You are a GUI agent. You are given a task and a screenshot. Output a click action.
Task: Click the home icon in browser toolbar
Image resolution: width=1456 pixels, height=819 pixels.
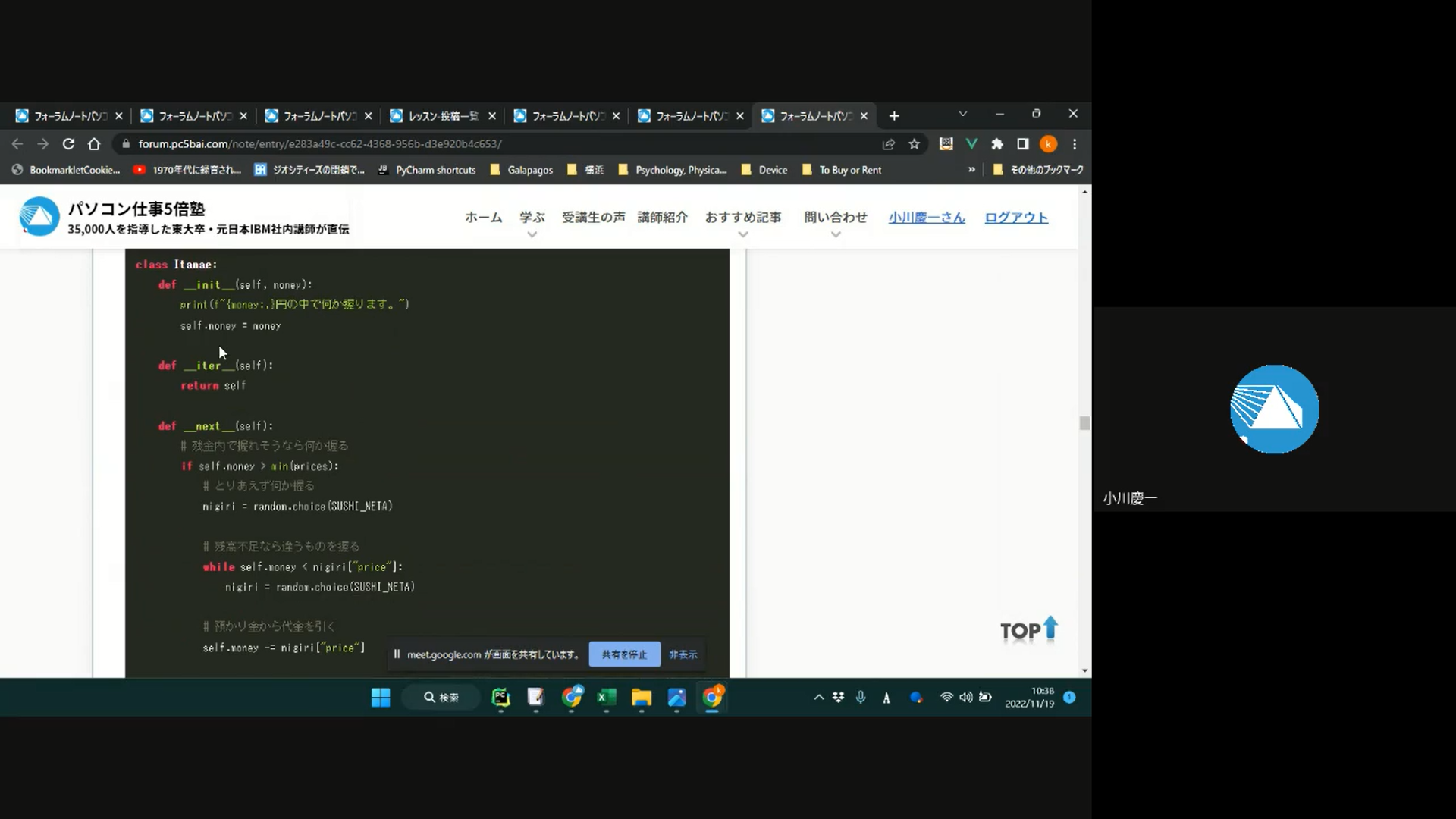click(94, 144)
